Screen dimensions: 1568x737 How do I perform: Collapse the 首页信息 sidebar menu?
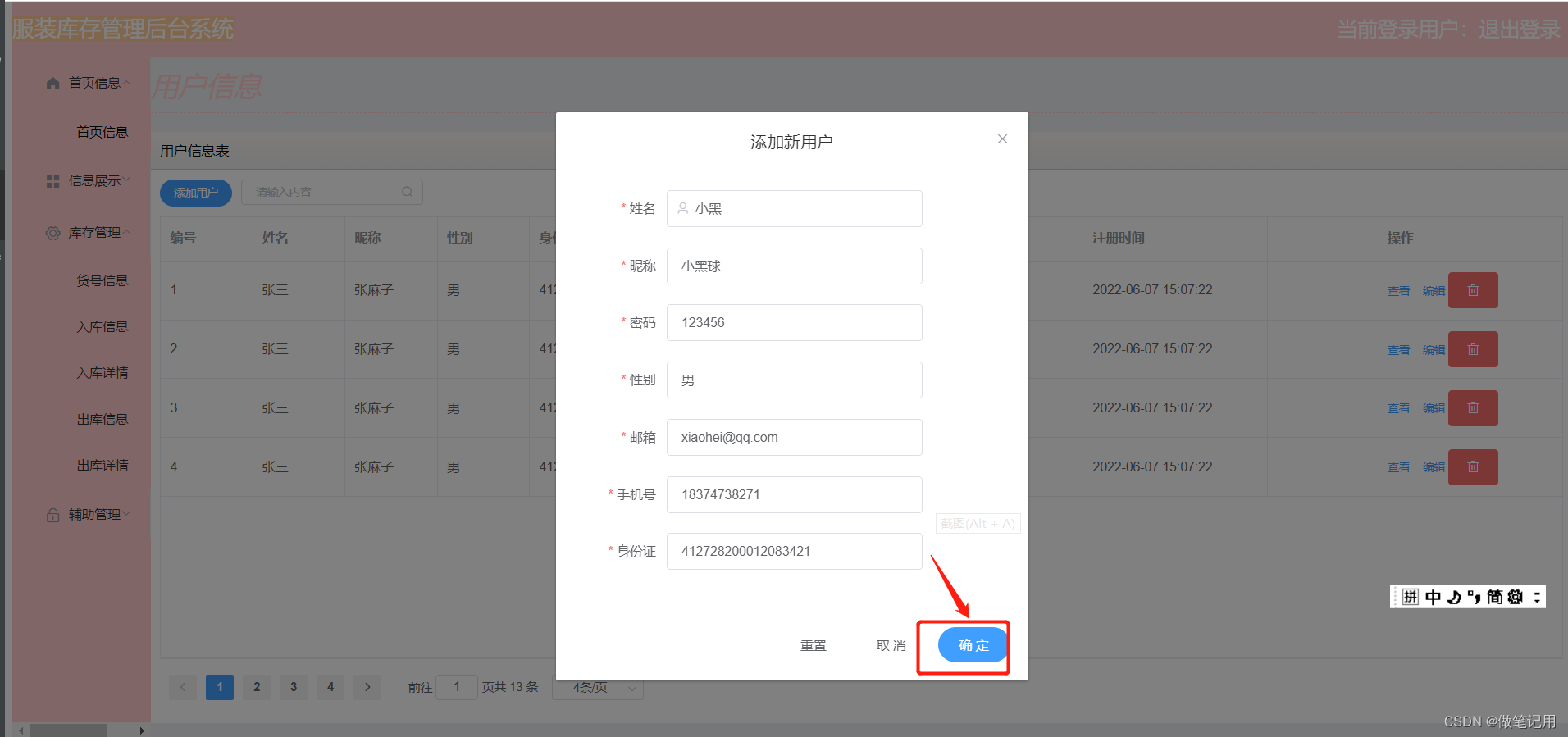click(127, 83)
